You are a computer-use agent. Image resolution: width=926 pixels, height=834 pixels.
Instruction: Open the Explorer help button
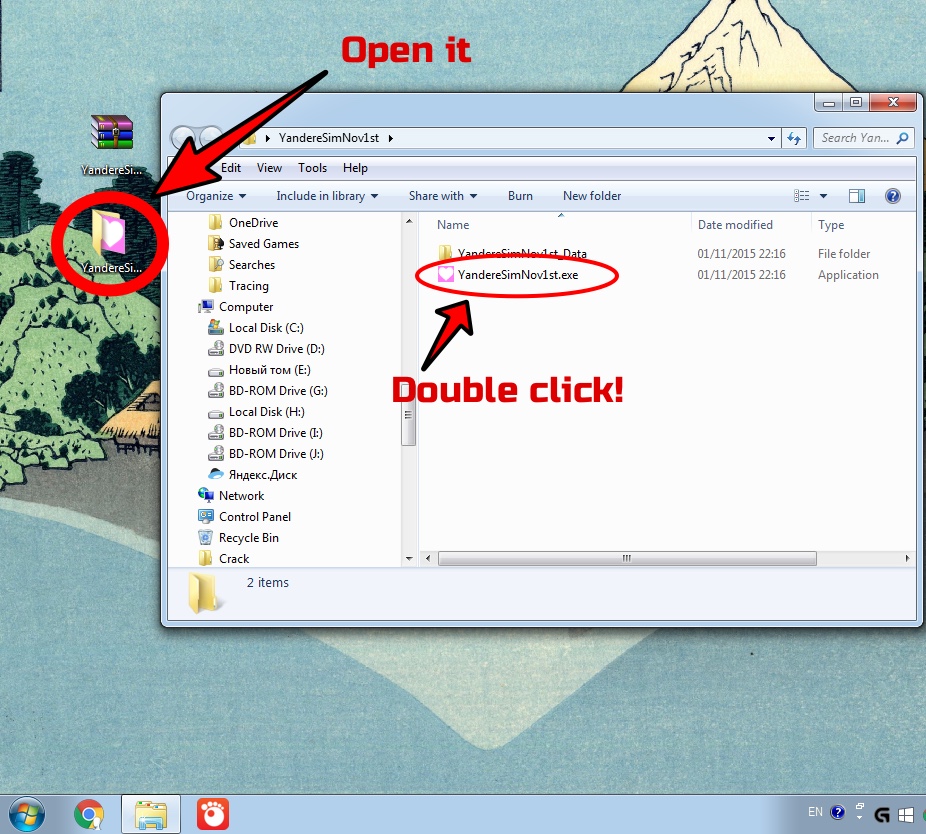click(892, 196)
